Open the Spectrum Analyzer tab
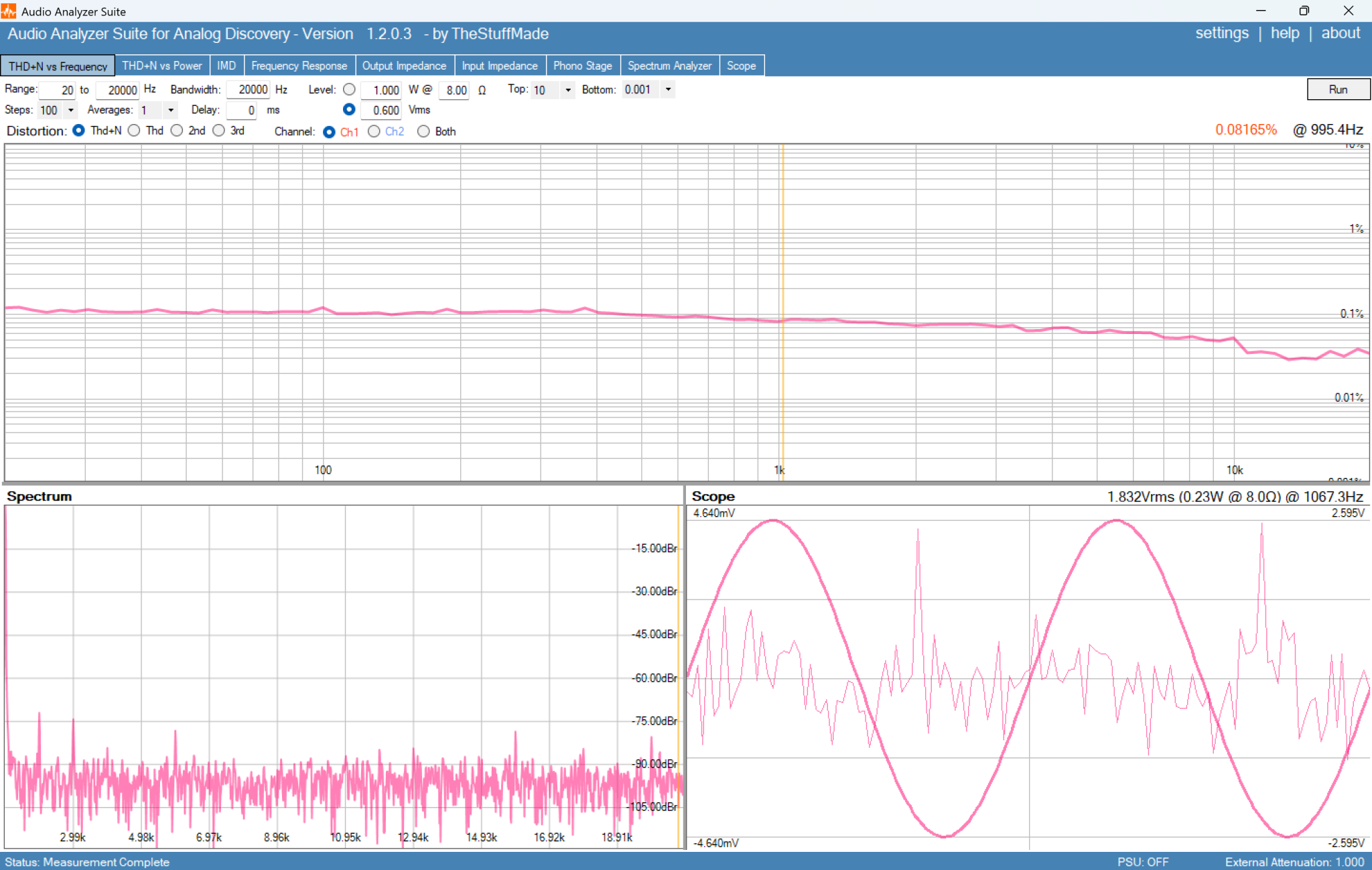 (670, 66)
